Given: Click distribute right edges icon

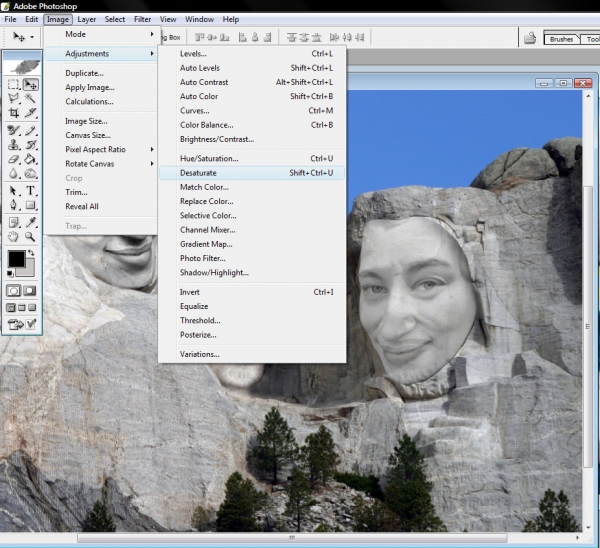Looking at the screenshot, I should [360, 37].
